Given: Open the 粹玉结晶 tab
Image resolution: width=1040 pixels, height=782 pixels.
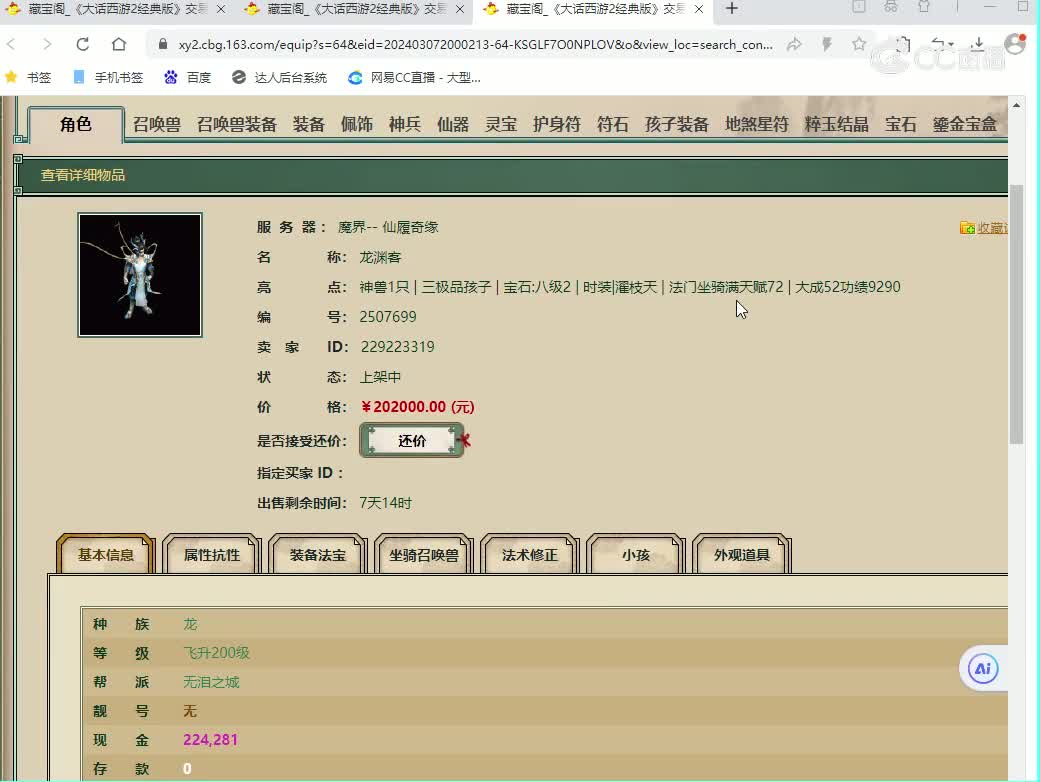Looking at the screenshot, I should click(x=836, y=124).
